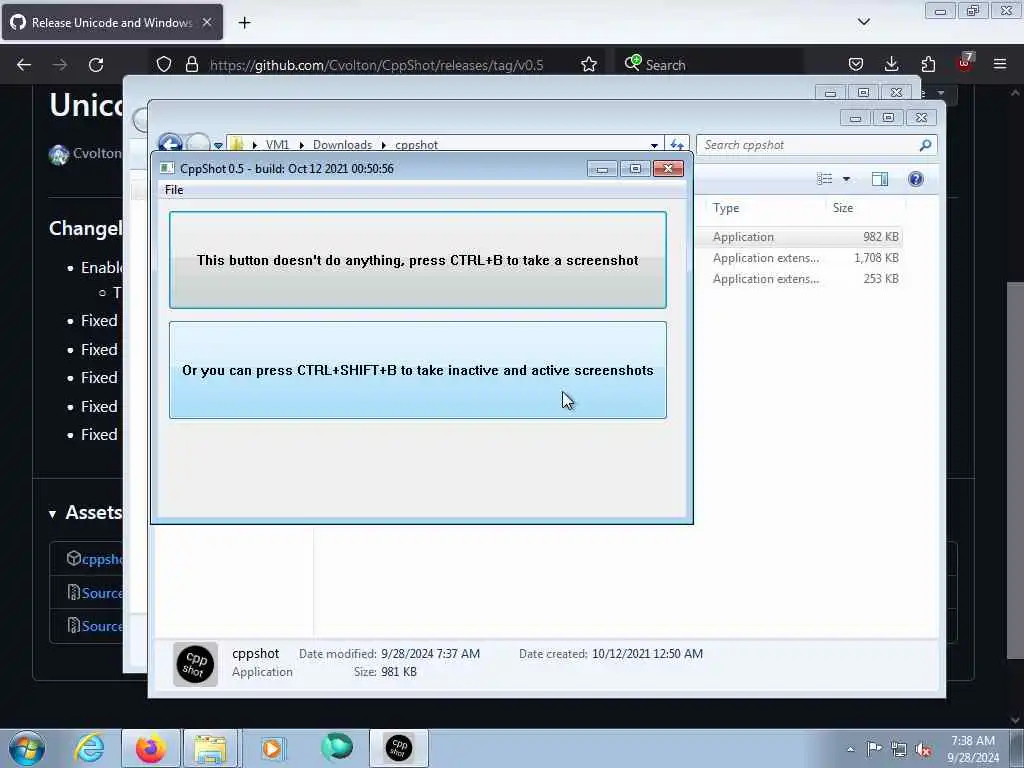
Task: Show site security padlock info
Action: point(191,64)
